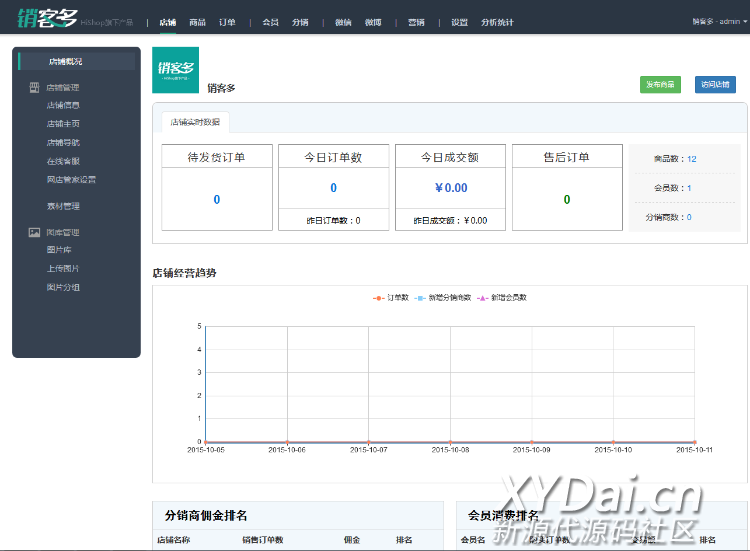The width and height of the screenshot is (750, 551).
Task: Open the 设置 top navigation menu
Action: coord(459,22)
